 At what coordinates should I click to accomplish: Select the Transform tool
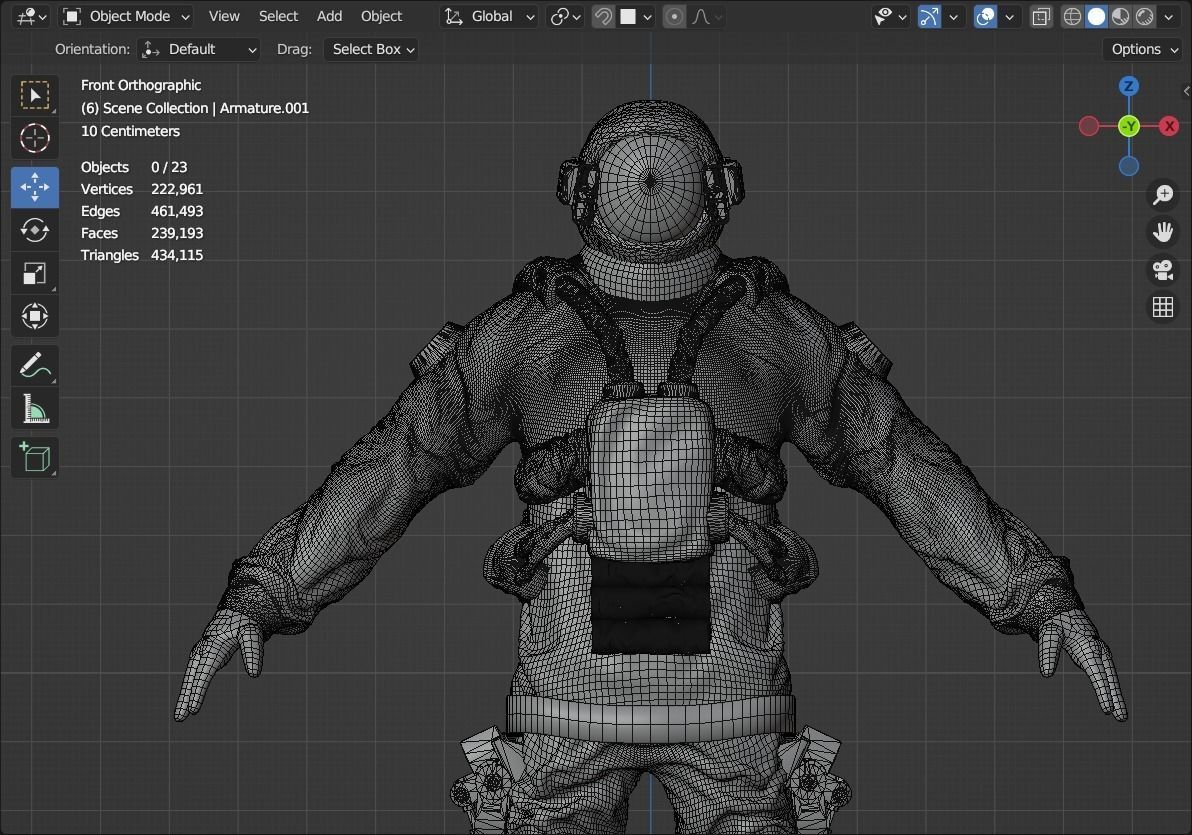point(35,316)
